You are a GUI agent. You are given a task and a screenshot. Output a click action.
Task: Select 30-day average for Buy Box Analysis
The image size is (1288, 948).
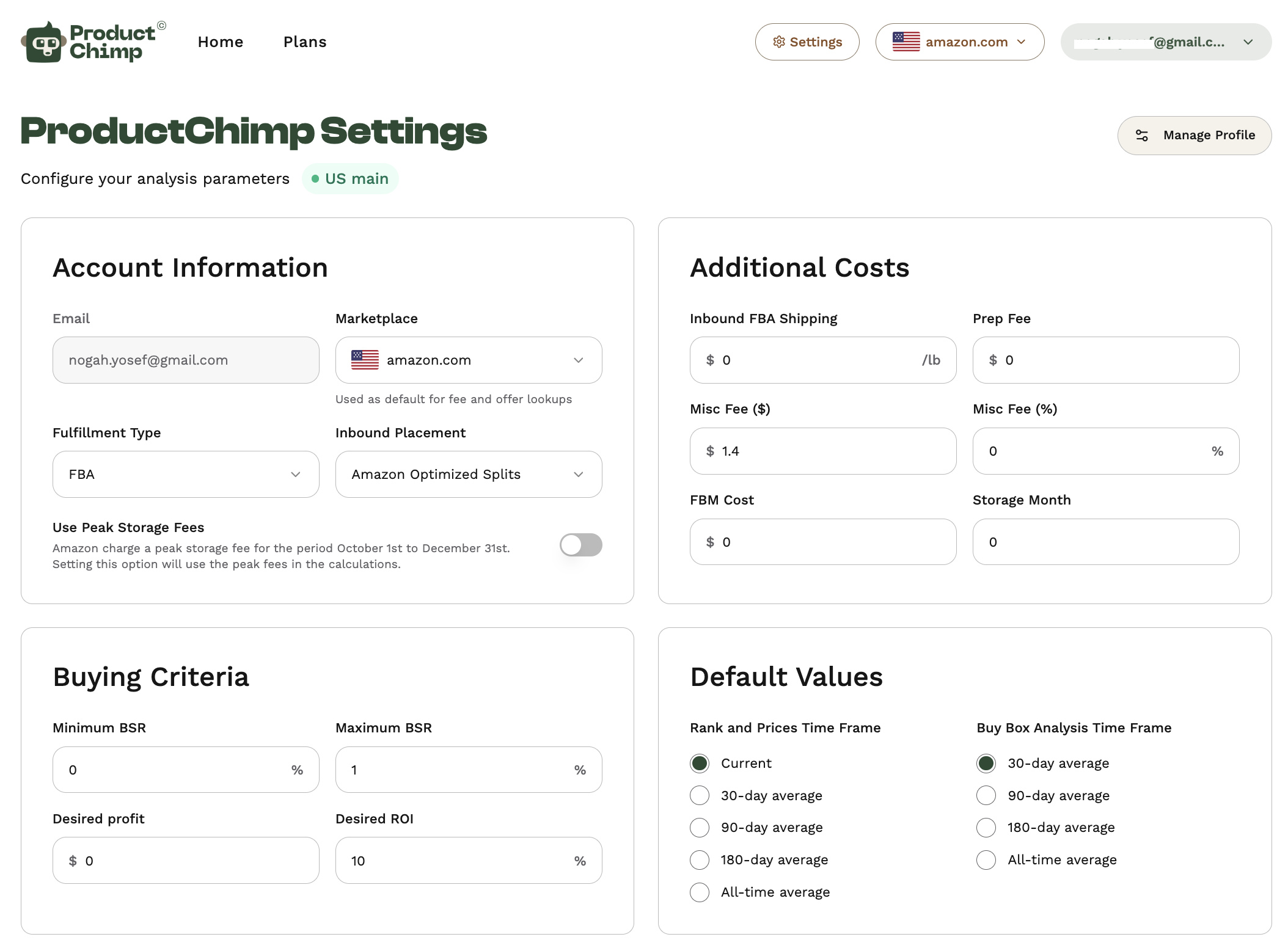click(x=986, y=764)
